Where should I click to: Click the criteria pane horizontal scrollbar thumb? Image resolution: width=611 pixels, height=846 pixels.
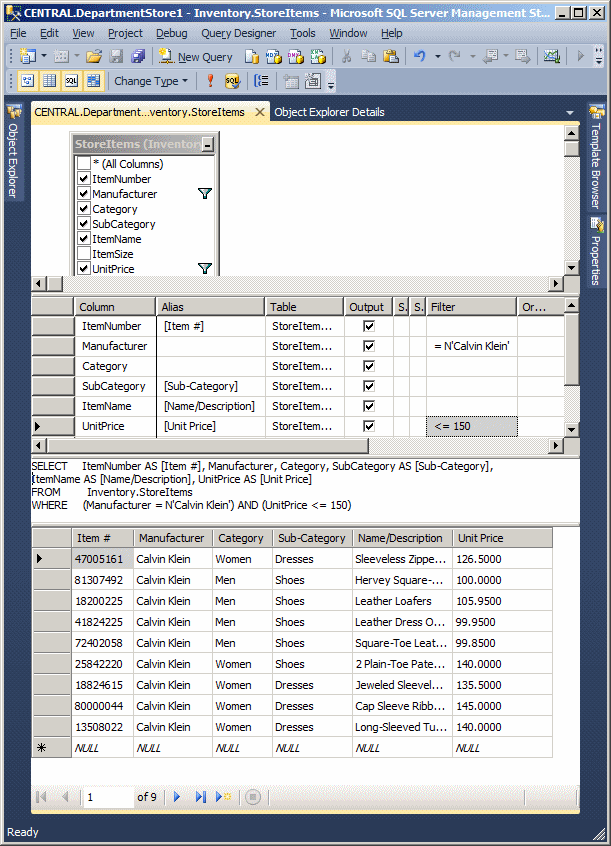[x=208, y=446]
